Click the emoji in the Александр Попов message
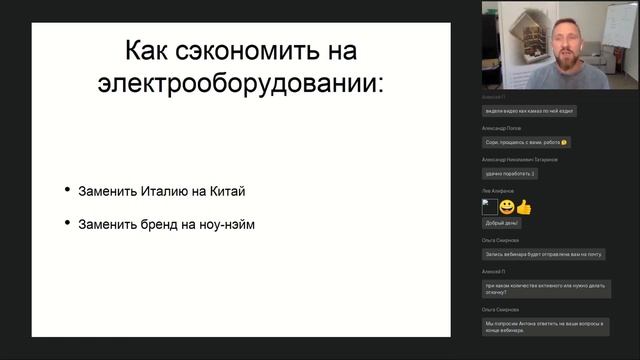 click(564, 142)
